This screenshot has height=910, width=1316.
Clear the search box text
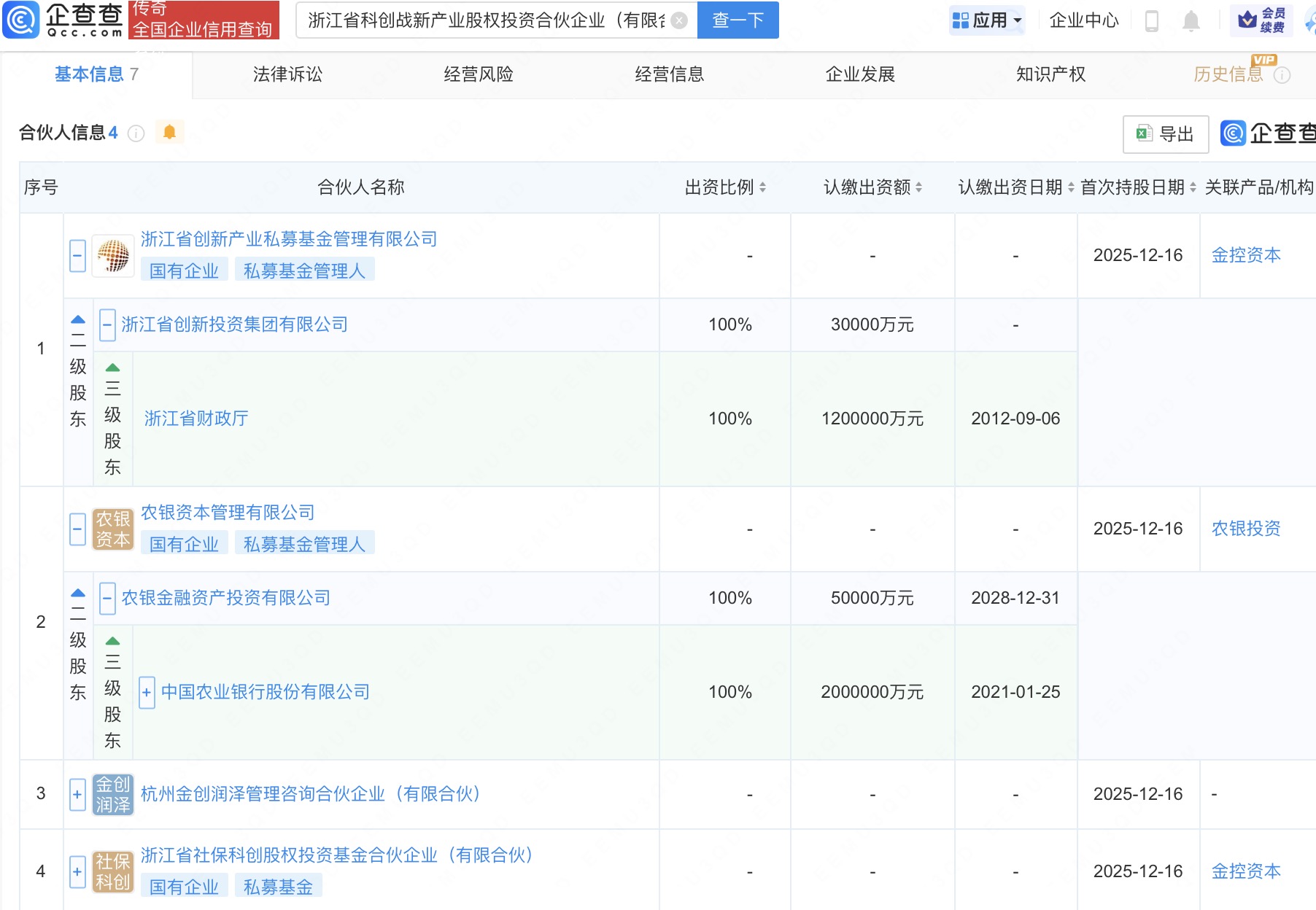(x=678, y=20)
